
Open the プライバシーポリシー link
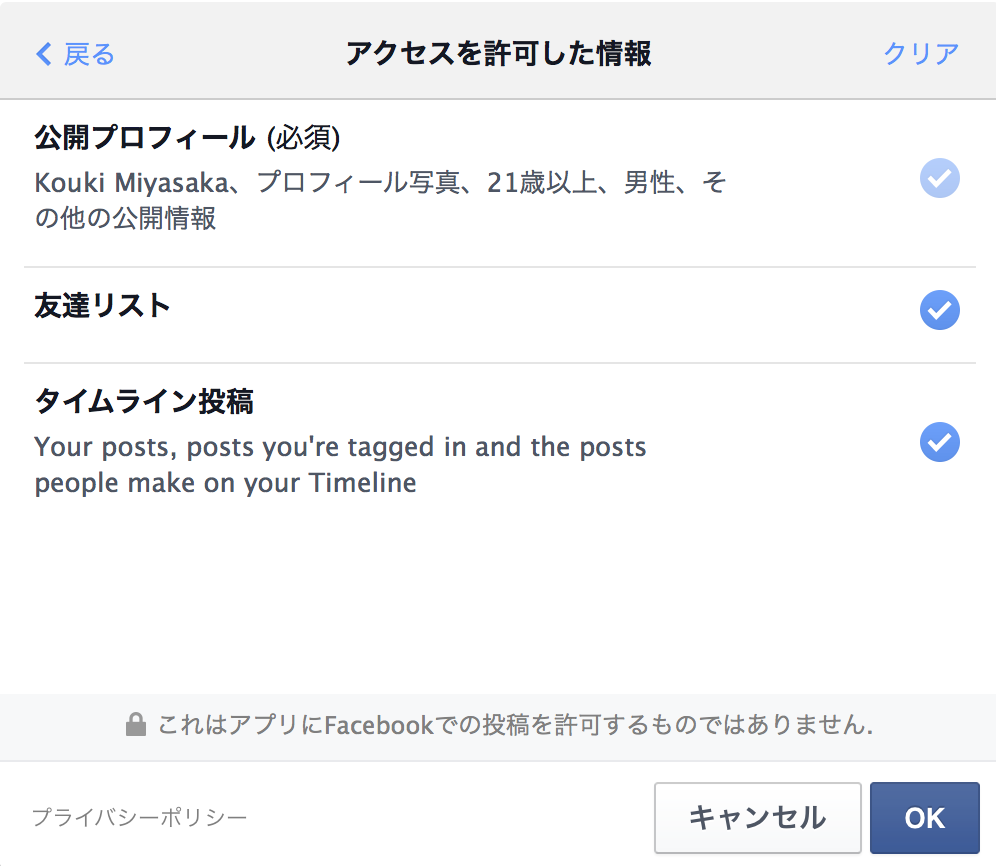tap(140, 817)
